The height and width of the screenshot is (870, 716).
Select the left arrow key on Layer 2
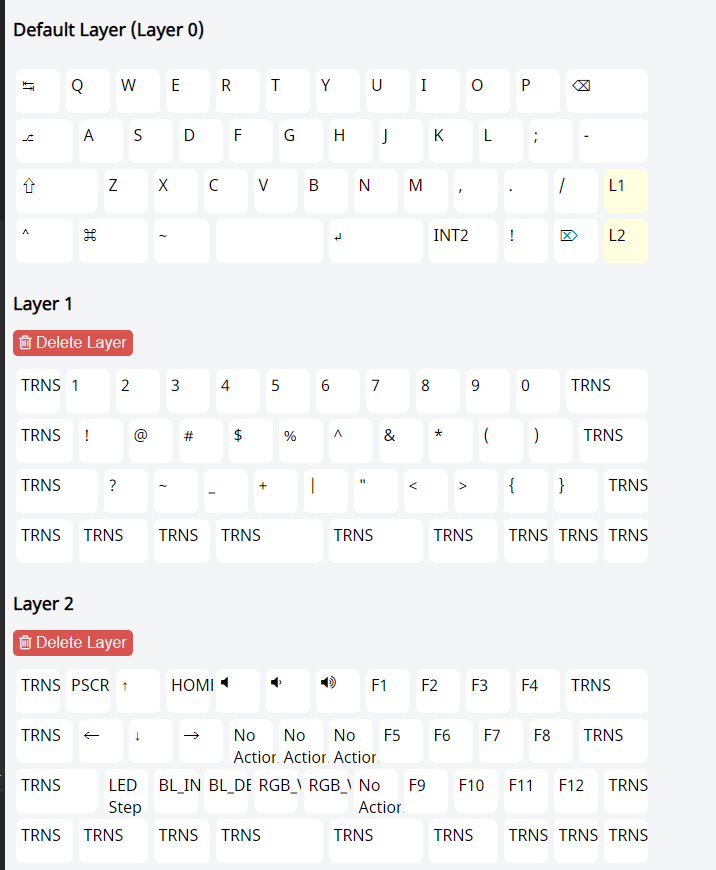point(100,741)
